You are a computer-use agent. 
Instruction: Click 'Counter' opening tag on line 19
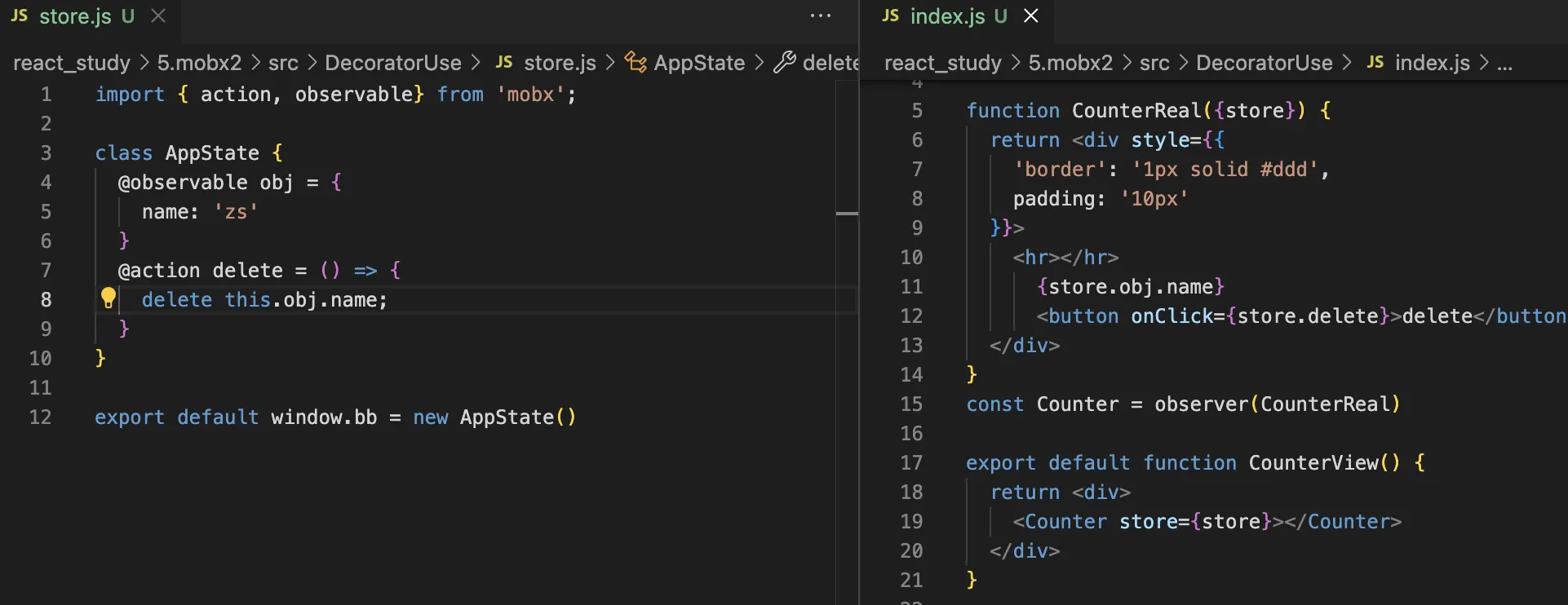(1065, 522)
